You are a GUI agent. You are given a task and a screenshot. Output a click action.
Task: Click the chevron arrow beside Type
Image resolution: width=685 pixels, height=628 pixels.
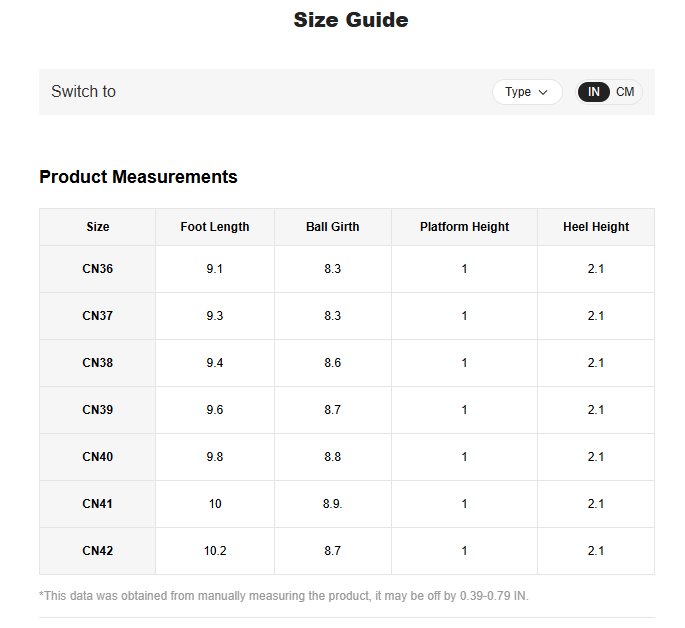click(544, 92)
